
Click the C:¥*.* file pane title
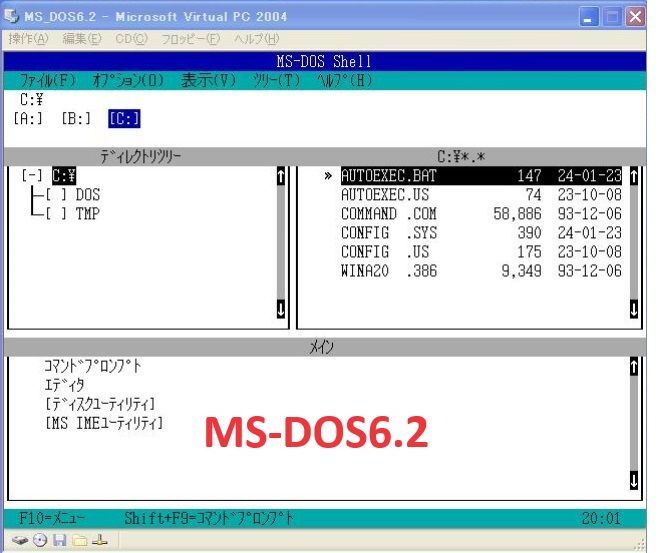461,157
